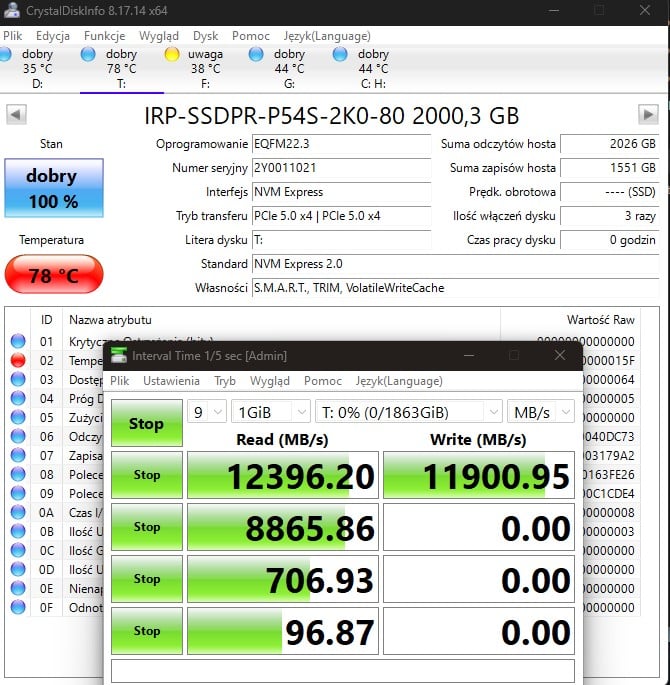This screenshot has height=685, width=670.
Task: Open the Funkcje menu in CrystalDiskInfo
Action: (x=104, y=35)
